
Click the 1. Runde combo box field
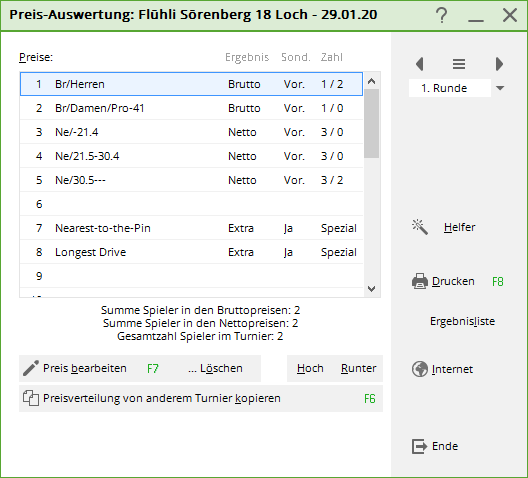450,88
